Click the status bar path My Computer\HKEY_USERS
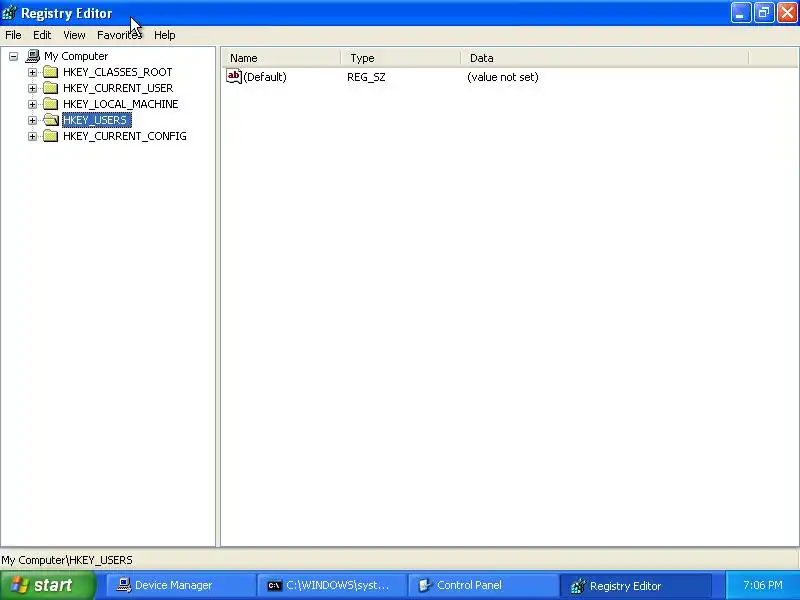The width and height of the screenshot is (800, 600). pos(67,560)
